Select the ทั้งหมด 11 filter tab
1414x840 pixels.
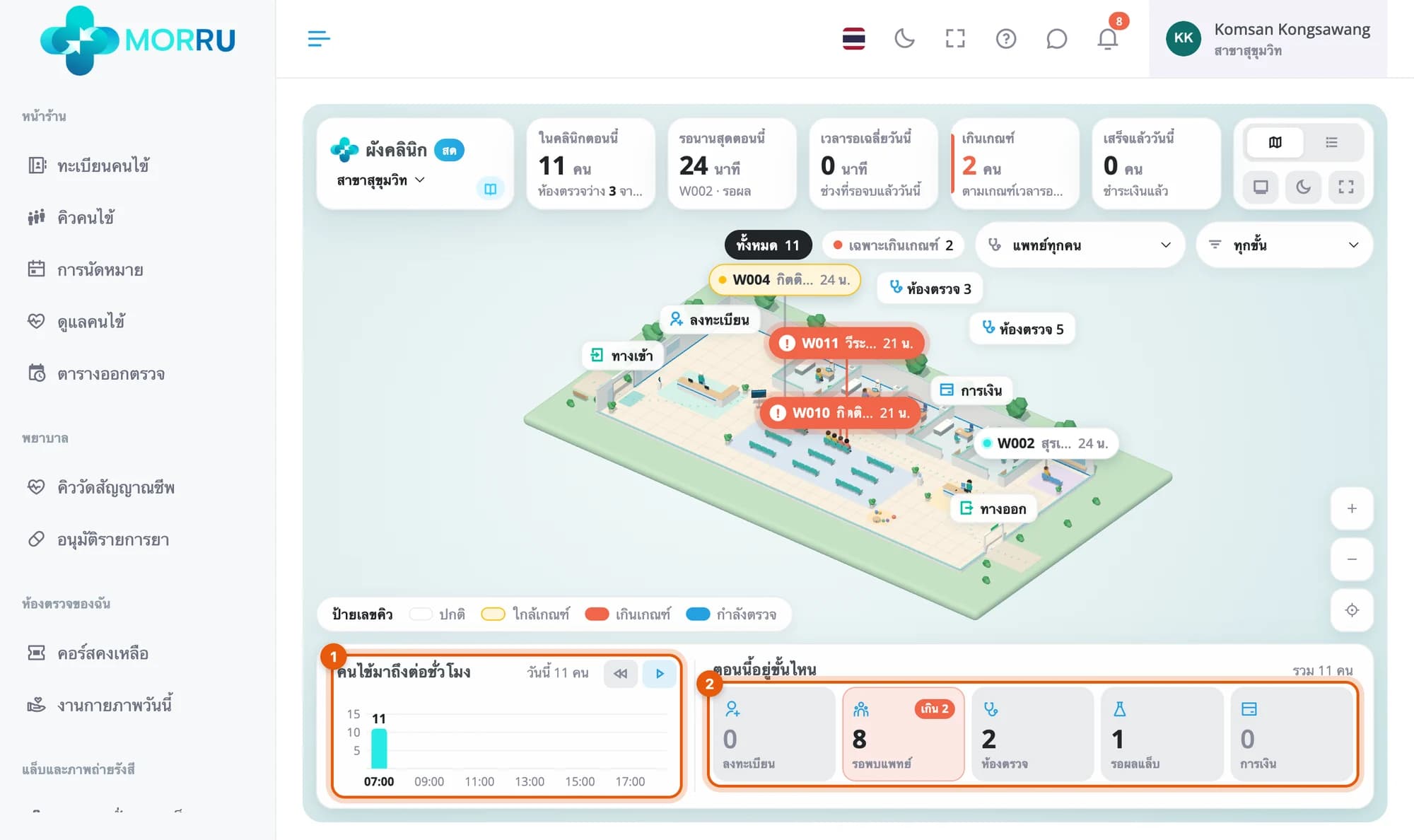[768, 245]
